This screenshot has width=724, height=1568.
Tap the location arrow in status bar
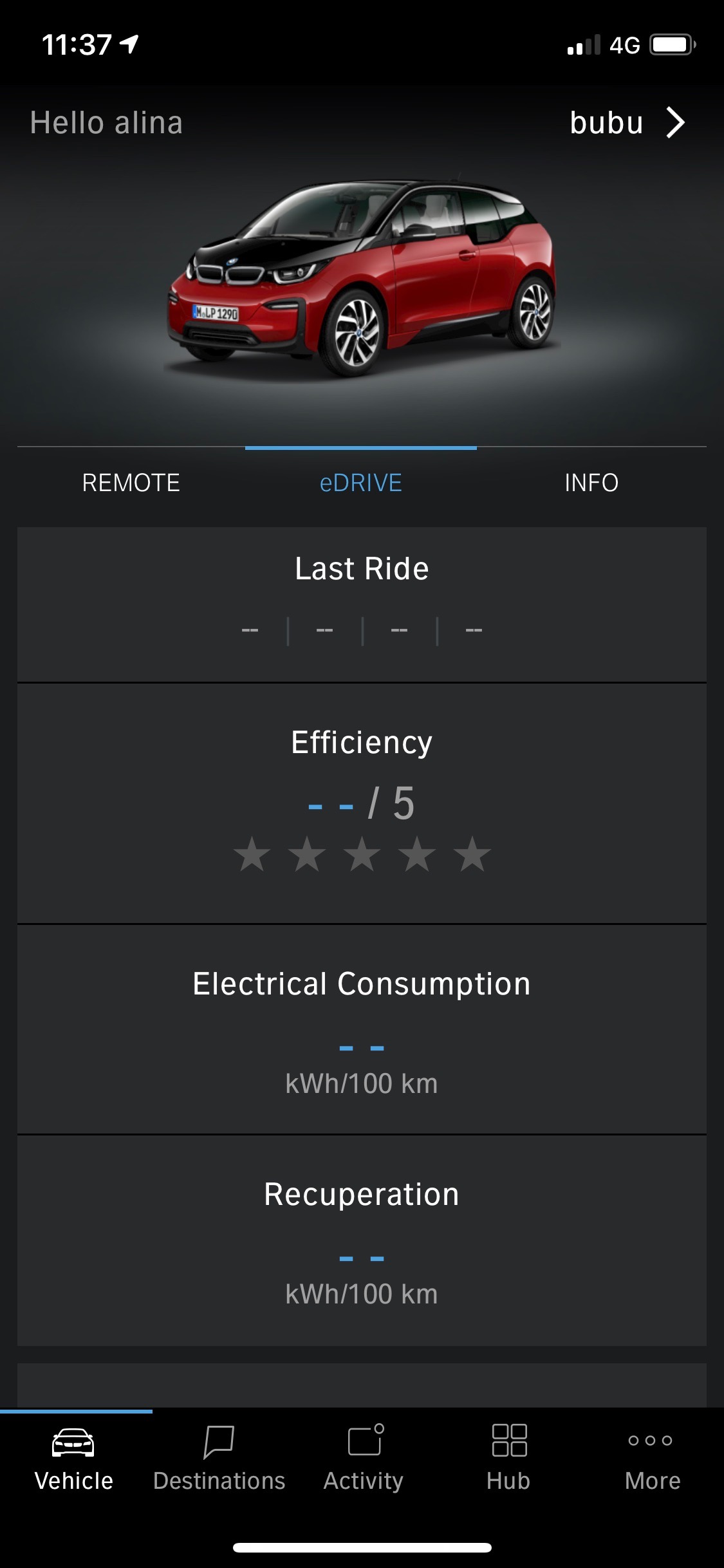pyautogui.click(x=129, y=44)
